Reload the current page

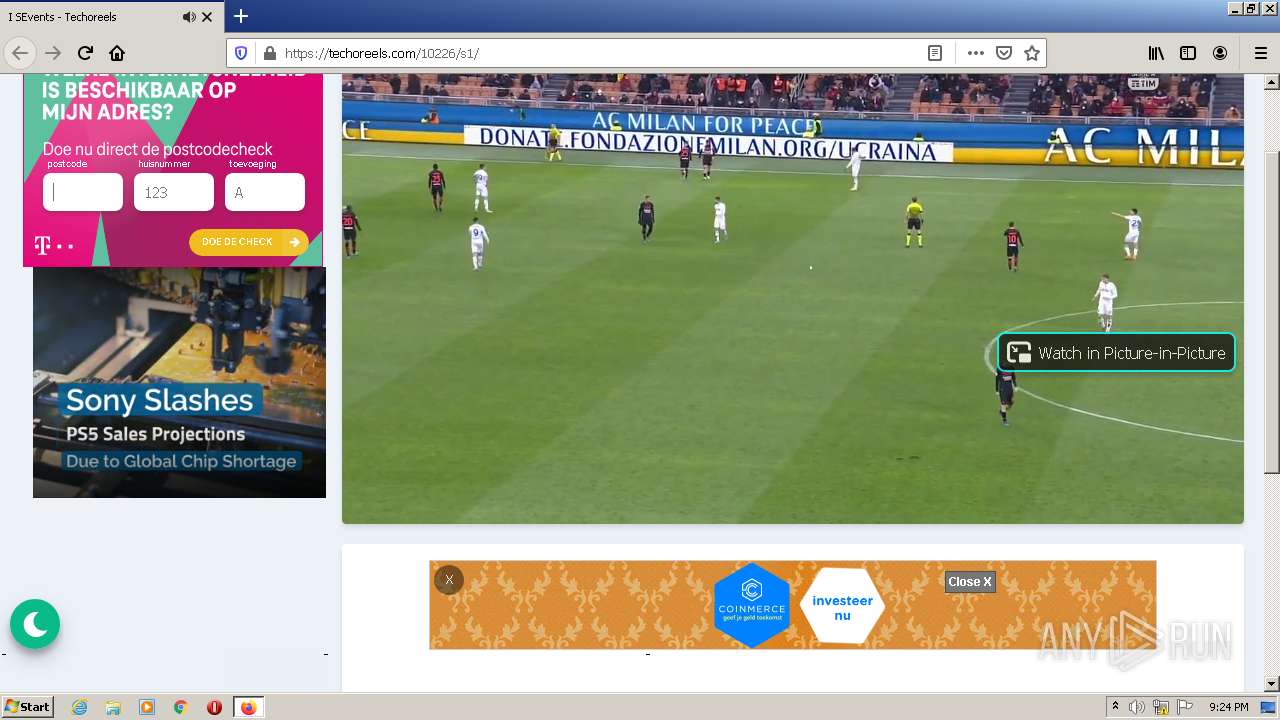[85, 53]
